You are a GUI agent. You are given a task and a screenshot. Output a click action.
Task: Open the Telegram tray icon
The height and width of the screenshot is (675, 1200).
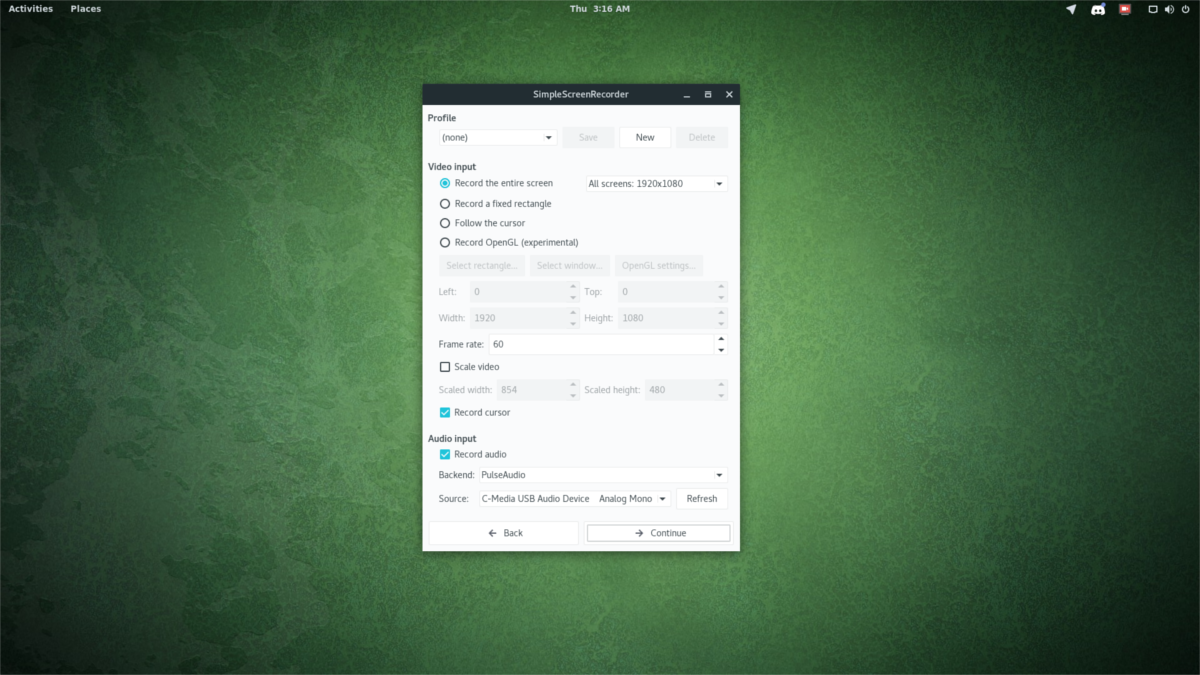point(1071,9)
